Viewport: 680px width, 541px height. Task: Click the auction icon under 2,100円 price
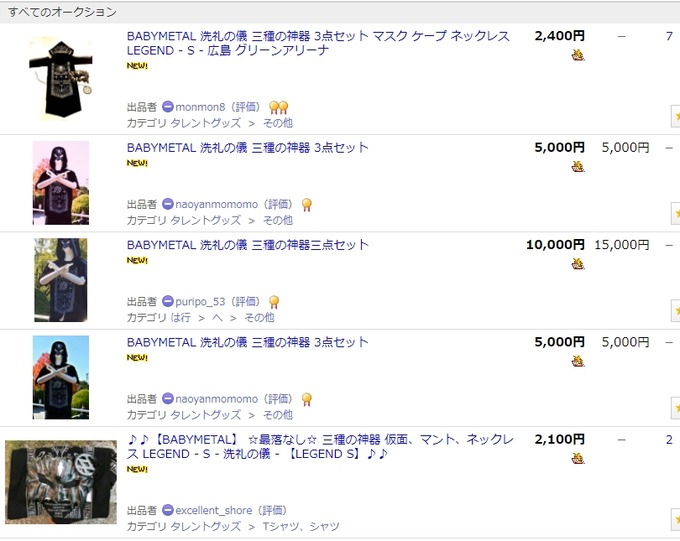(x=578, y=458)
